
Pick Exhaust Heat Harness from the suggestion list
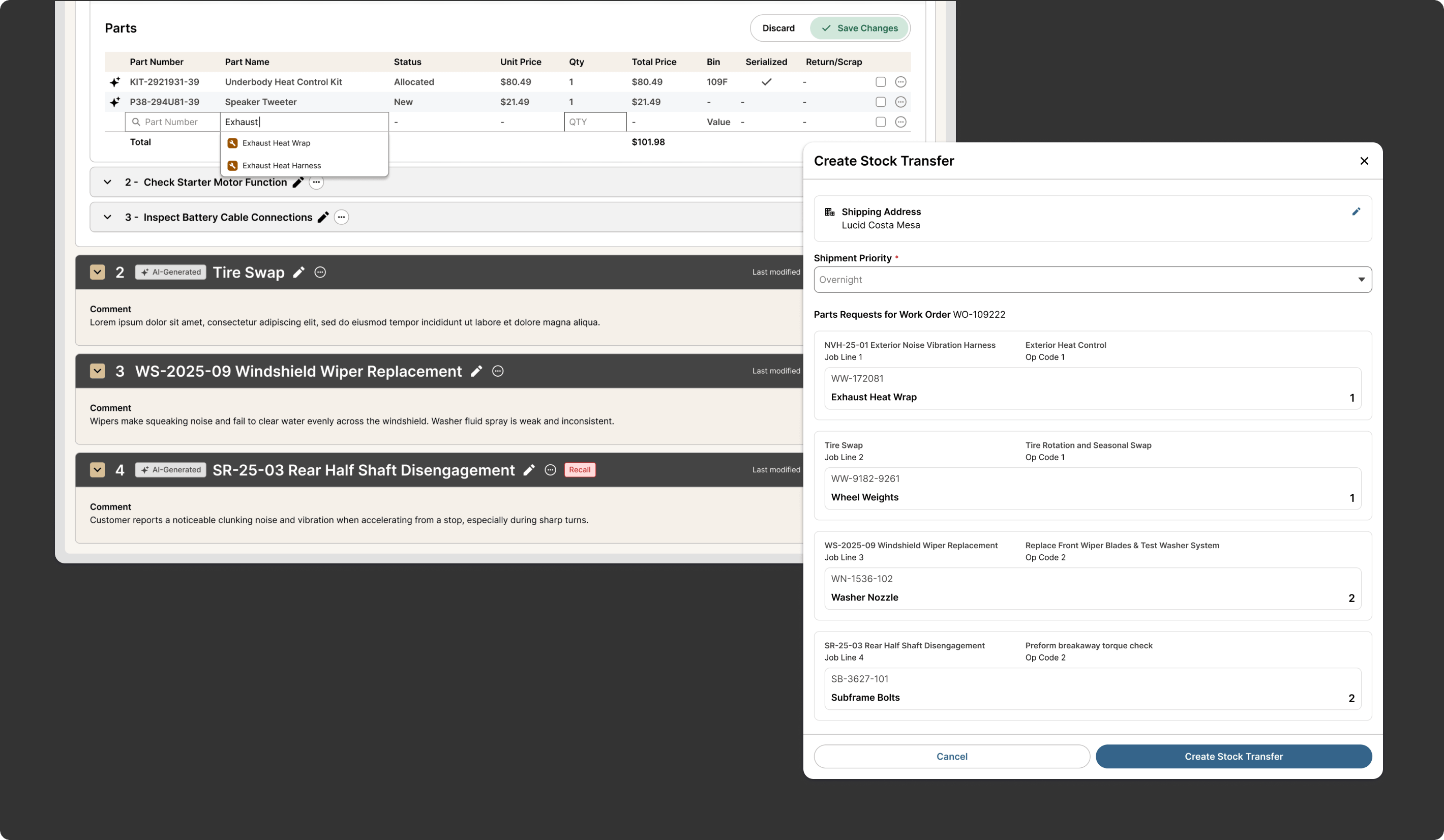coord(281,166)
